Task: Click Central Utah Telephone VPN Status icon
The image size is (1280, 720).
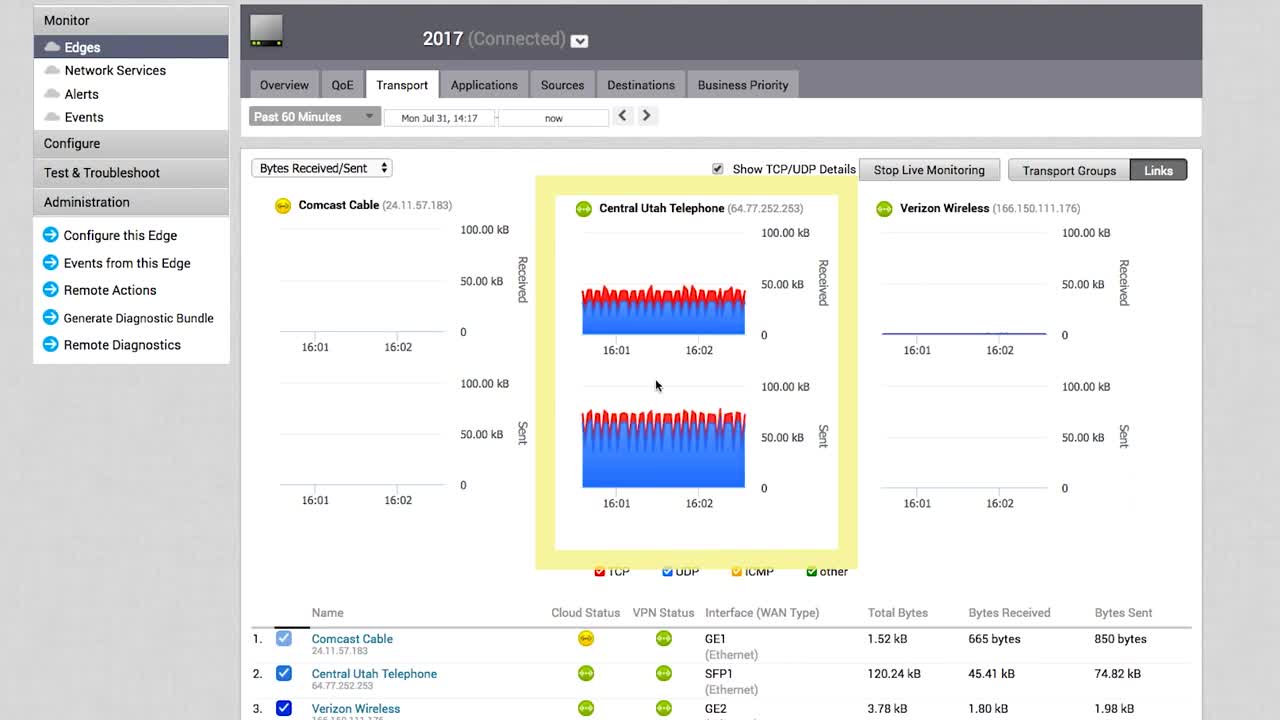Action: pos(663,673)
